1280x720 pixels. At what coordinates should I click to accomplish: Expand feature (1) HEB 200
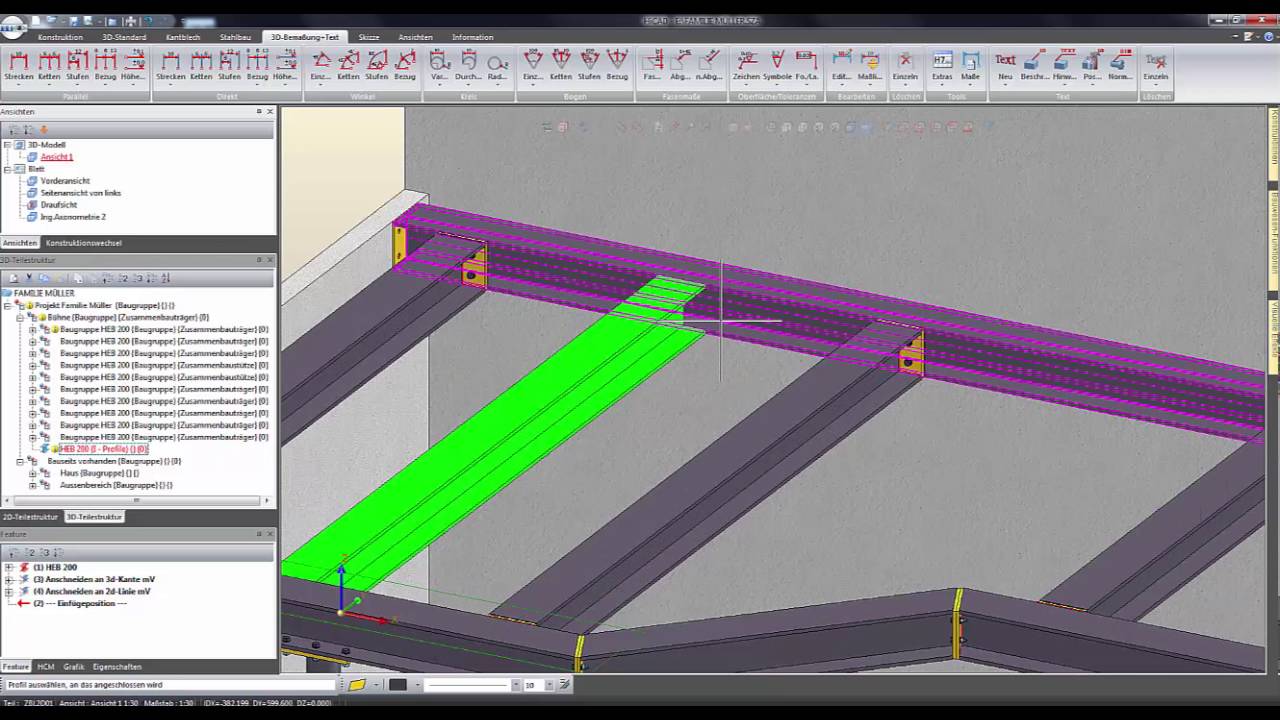(8, 567)
